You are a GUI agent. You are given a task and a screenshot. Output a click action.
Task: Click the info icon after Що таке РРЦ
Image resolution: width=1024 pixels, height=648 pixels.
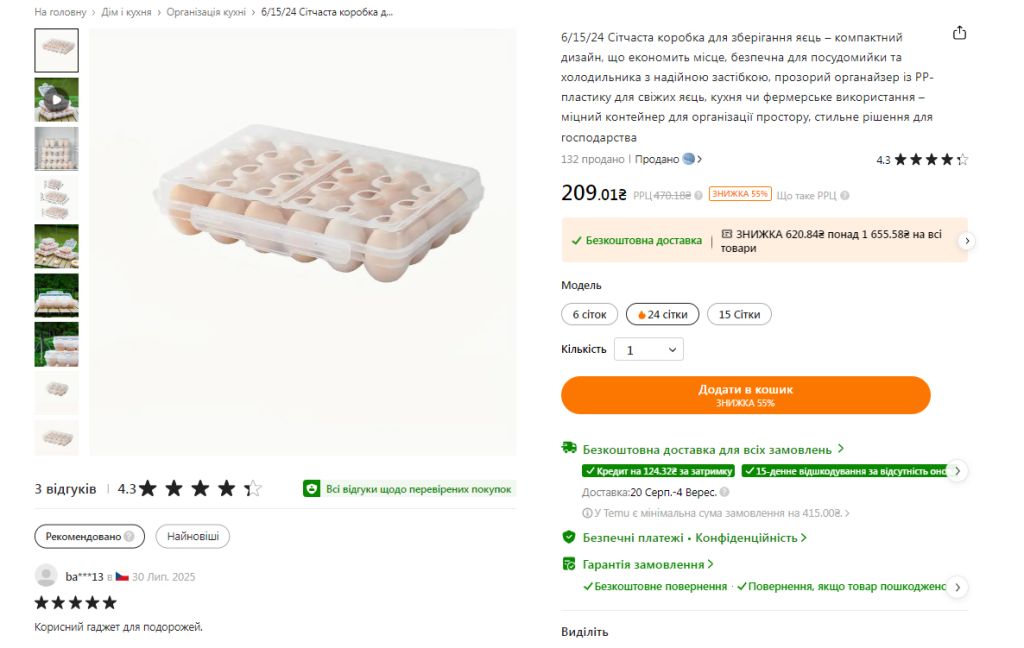(x=844, y=195)
